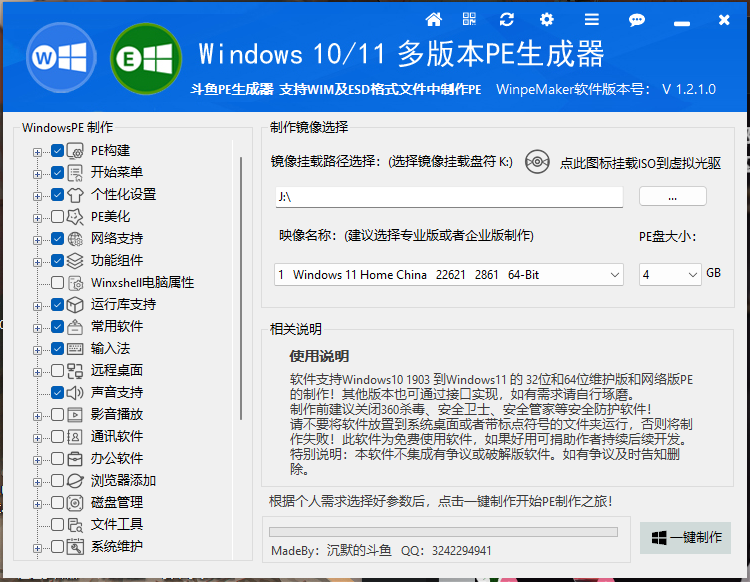
Task: Click the 网络支持 globe icon
Action: point(75,239)
